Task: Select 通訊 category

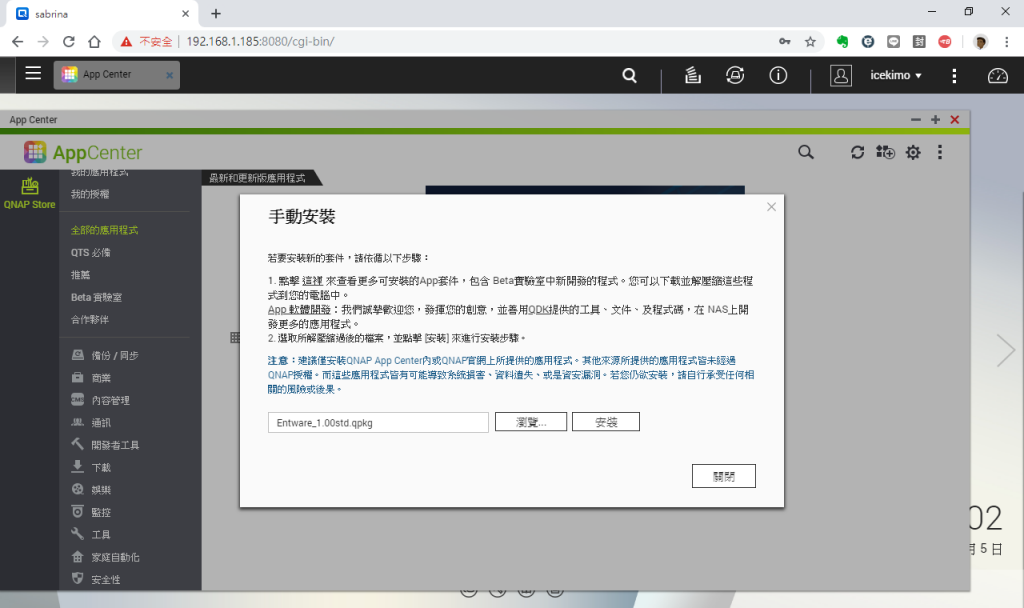Action: (x=91, y=423)
